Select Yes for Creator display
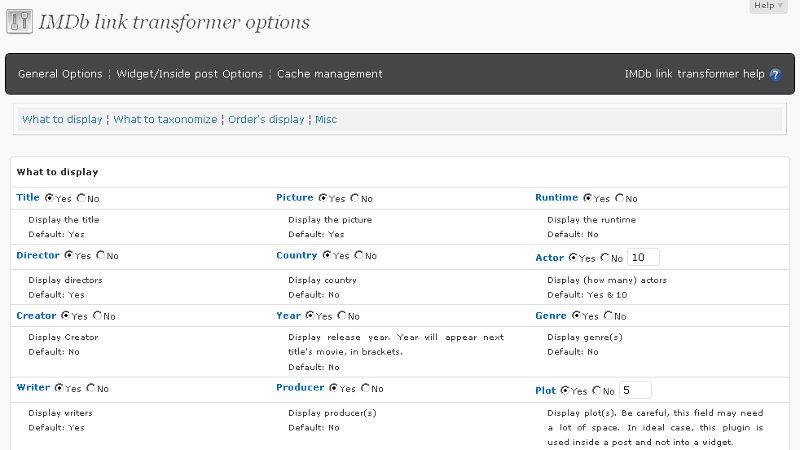Image resolution: width=800 pixels, height=450 pixels. (65, 315)
